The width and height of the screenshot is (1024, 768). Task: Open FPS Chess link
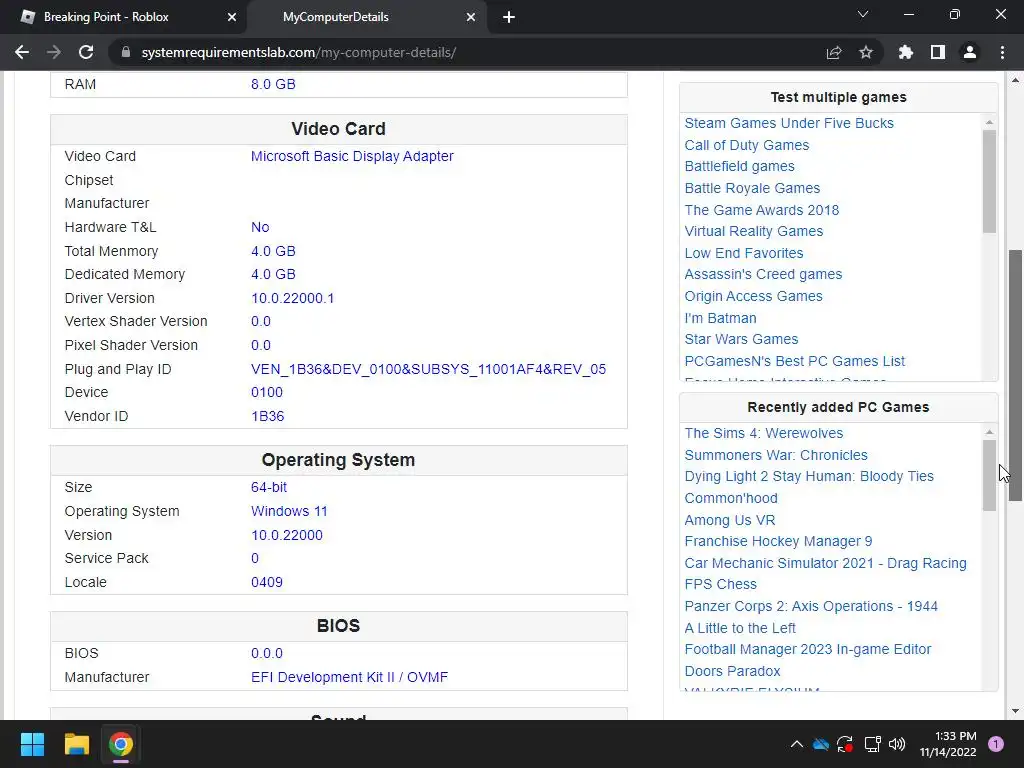(720, 584)
